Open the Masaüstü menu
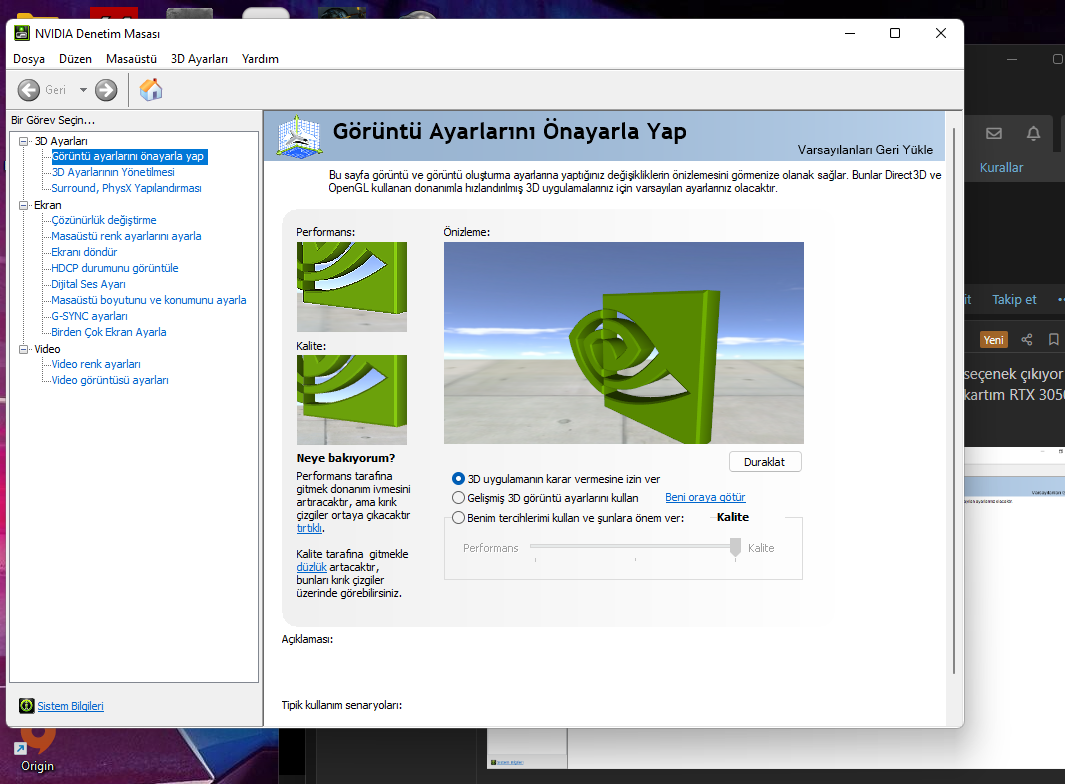Viewport: 1065px width, 784px height. pyautogui.click(x=131, y=59)
